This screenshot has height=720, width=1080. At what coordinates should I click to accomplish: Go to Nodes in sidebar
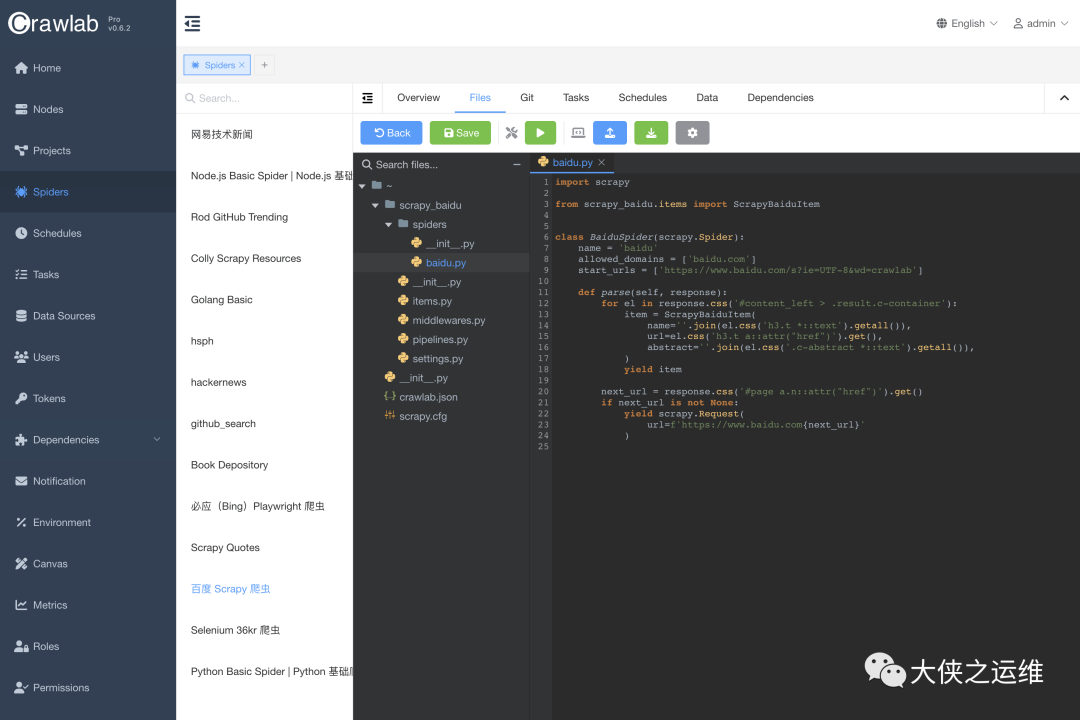tap(87, 110)
